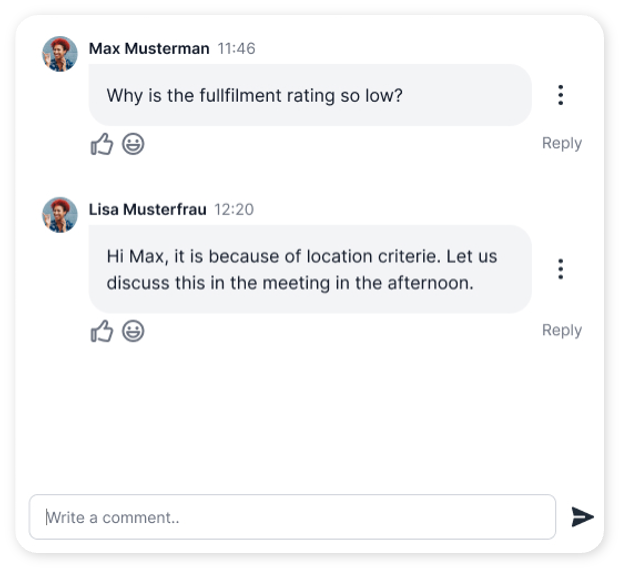Image resolution: width=623 pixels, height=573 pixels.
Task: Open more options for Max's comment
Action: [x=561, y=95]
